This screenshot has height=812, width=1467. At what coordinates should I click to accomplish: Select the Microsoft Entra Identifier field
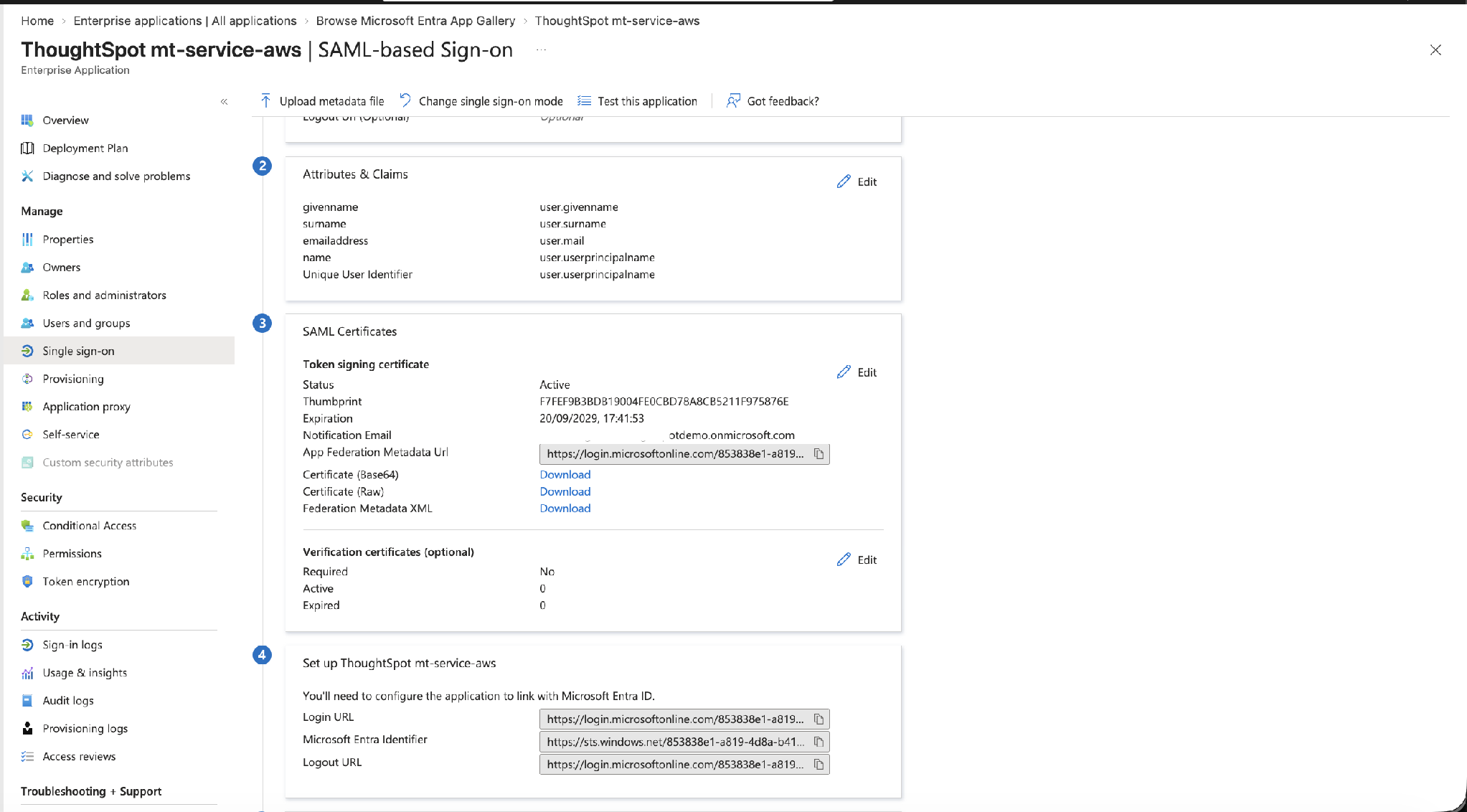tap(684, 742)
